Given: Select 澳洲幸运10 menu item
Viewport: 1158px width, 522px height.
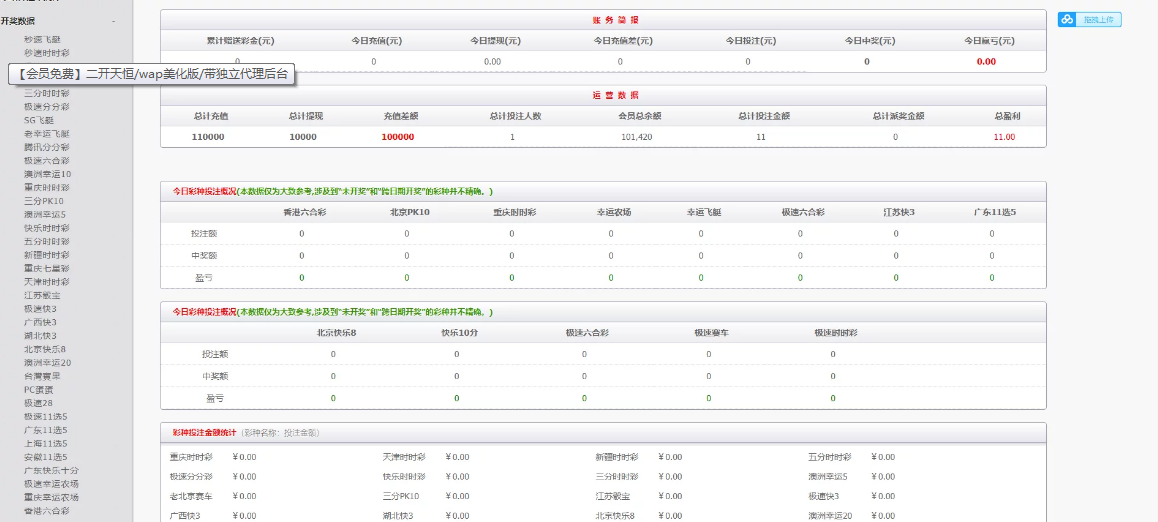Looking at the screenshot, I should (x=47, y=174).
